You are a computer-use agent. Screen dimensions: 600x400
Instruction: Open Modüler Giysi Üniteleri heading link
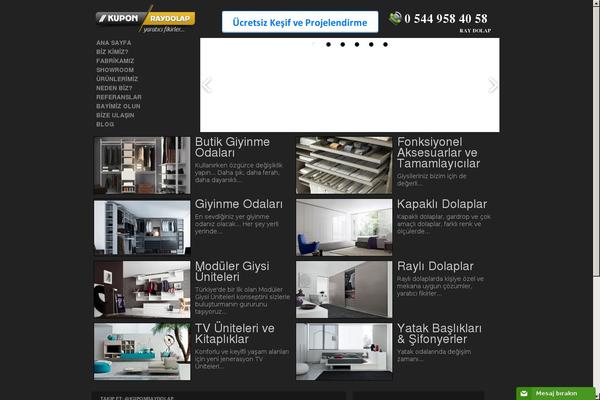click(232, 271)
